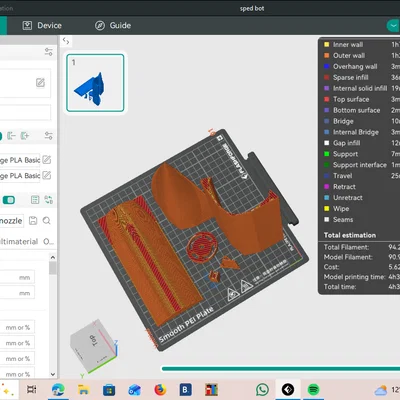Launch Firefox from taskbar
This screenshot has width=400, height=400.
tap(160, 389)
